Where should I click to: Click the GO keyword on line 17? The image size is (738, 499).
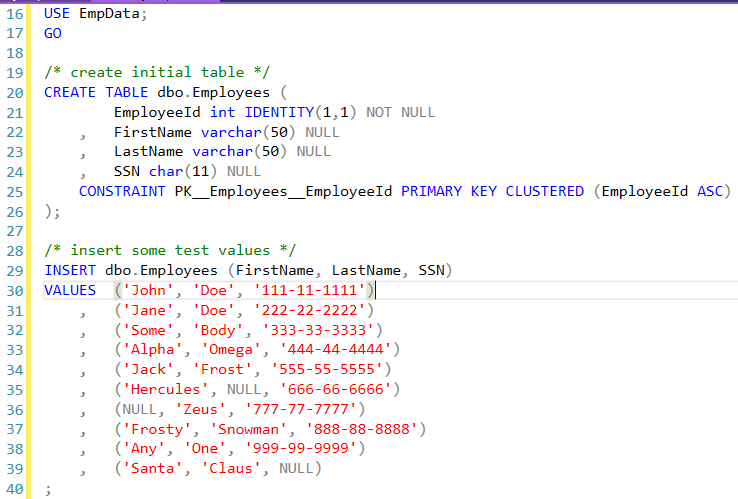(53, 33)
